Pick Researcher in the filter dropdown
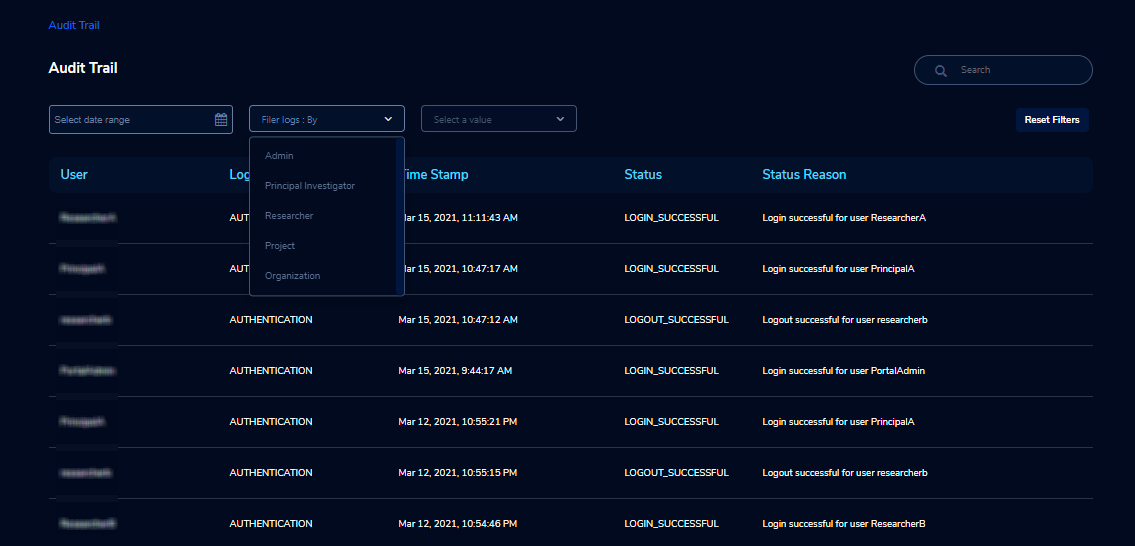This screenshot has width=1135, height=546. pyautogui.click(x=289, y=216)
